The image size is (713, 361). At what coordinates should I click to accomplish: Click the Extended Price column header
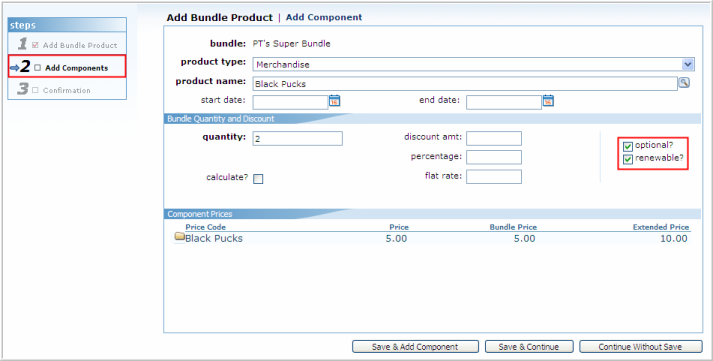(x=661, y=227)
